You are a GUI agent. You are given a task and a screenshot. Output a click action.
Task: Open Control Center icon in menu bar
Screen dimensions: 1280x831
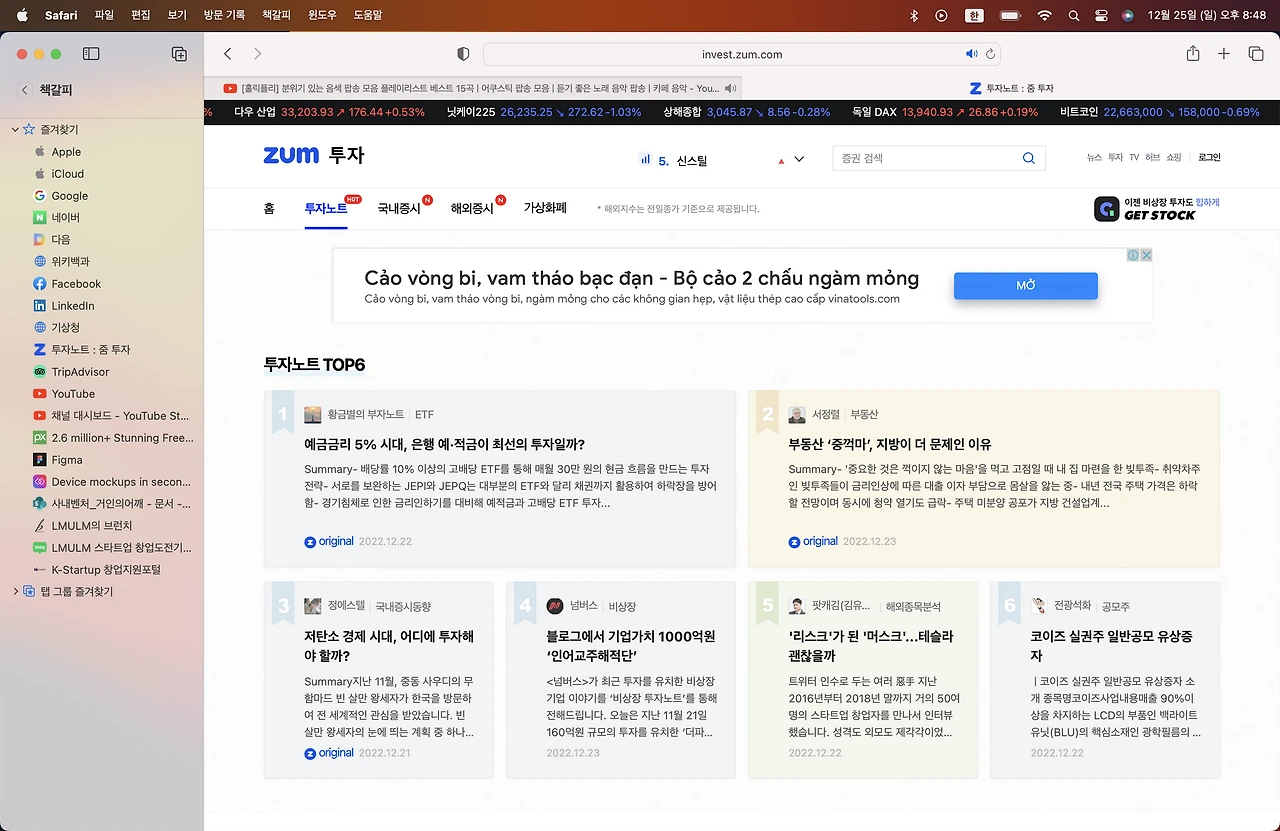[1102, 15]
